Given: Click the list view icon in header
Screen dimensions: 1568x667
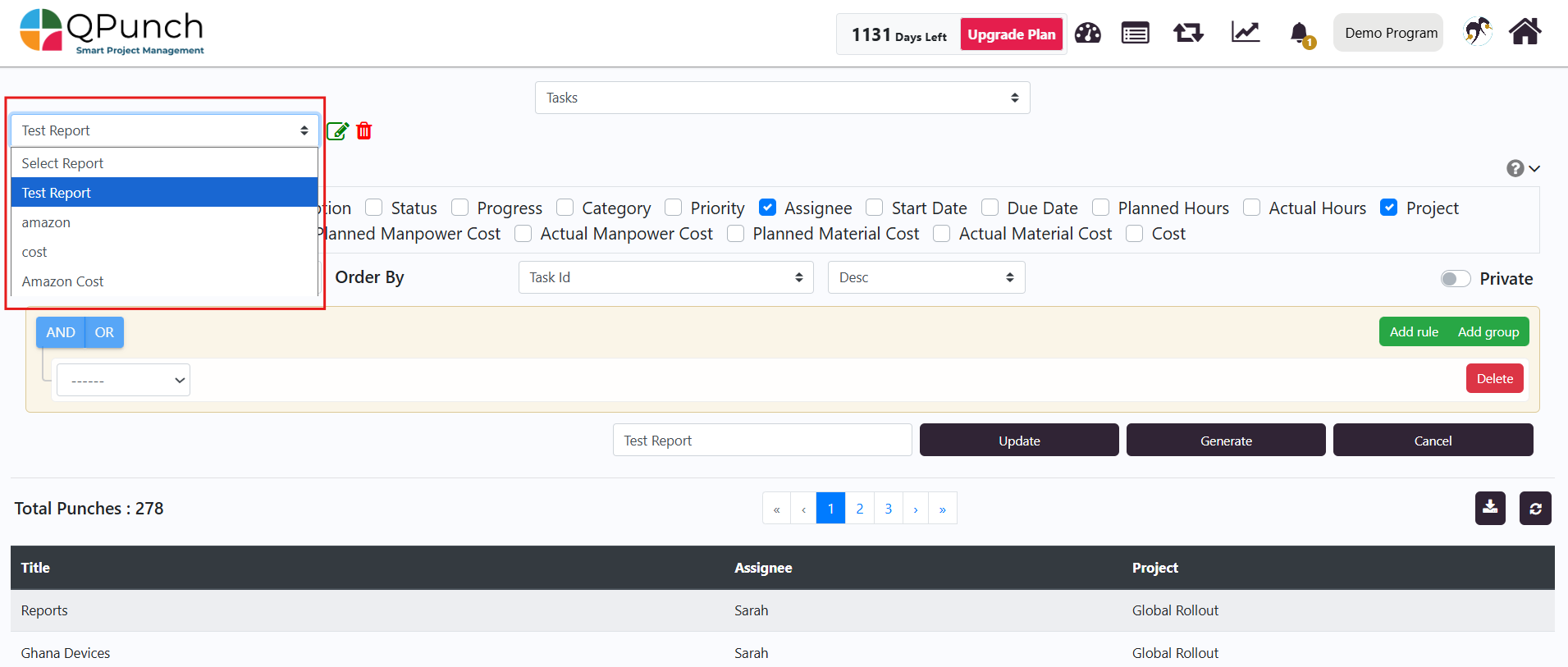Looking at the screenshot, I should pos(1135,34).
